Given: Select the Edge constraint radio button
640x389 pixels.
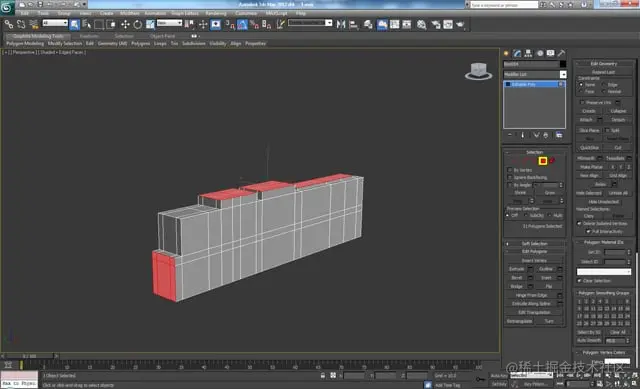Looking at the screenshot, I should 604,84.
